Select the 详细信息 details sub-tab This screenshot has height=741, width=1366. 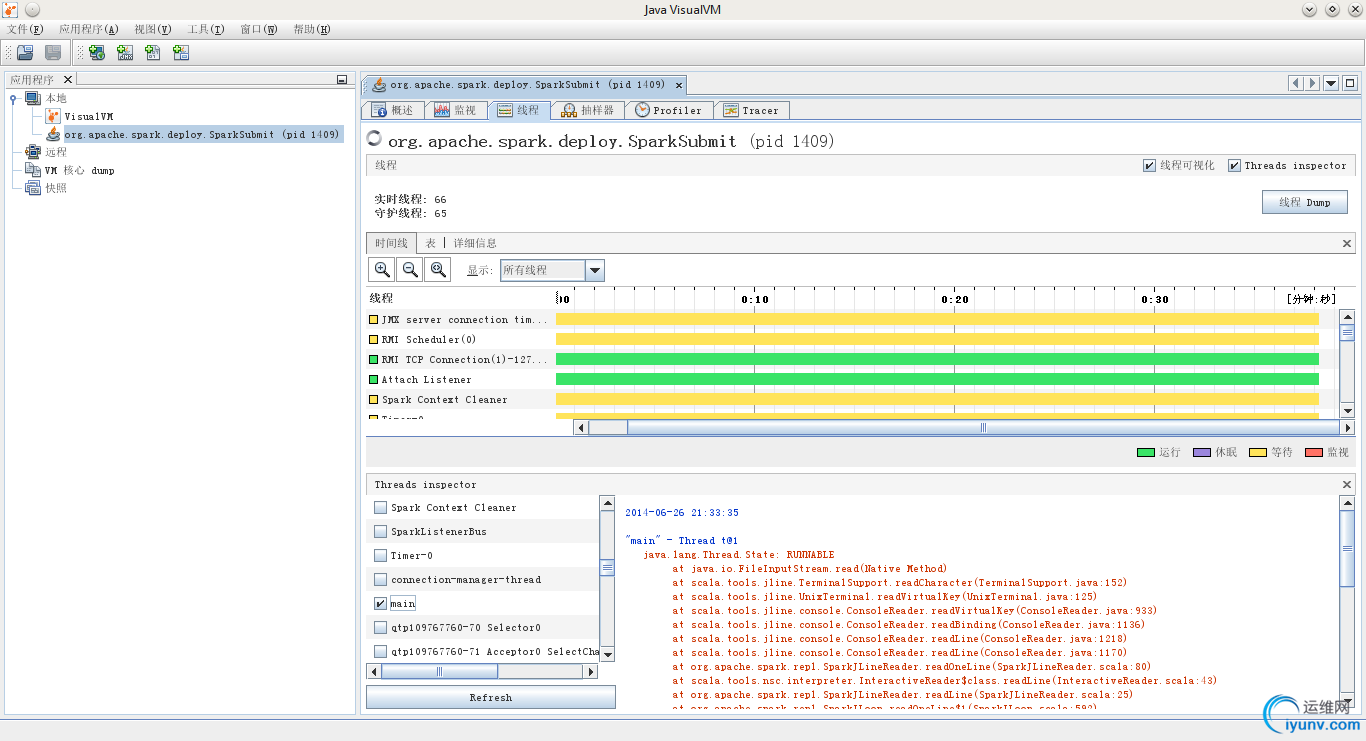pyautogui.click(x=475, y=243)
